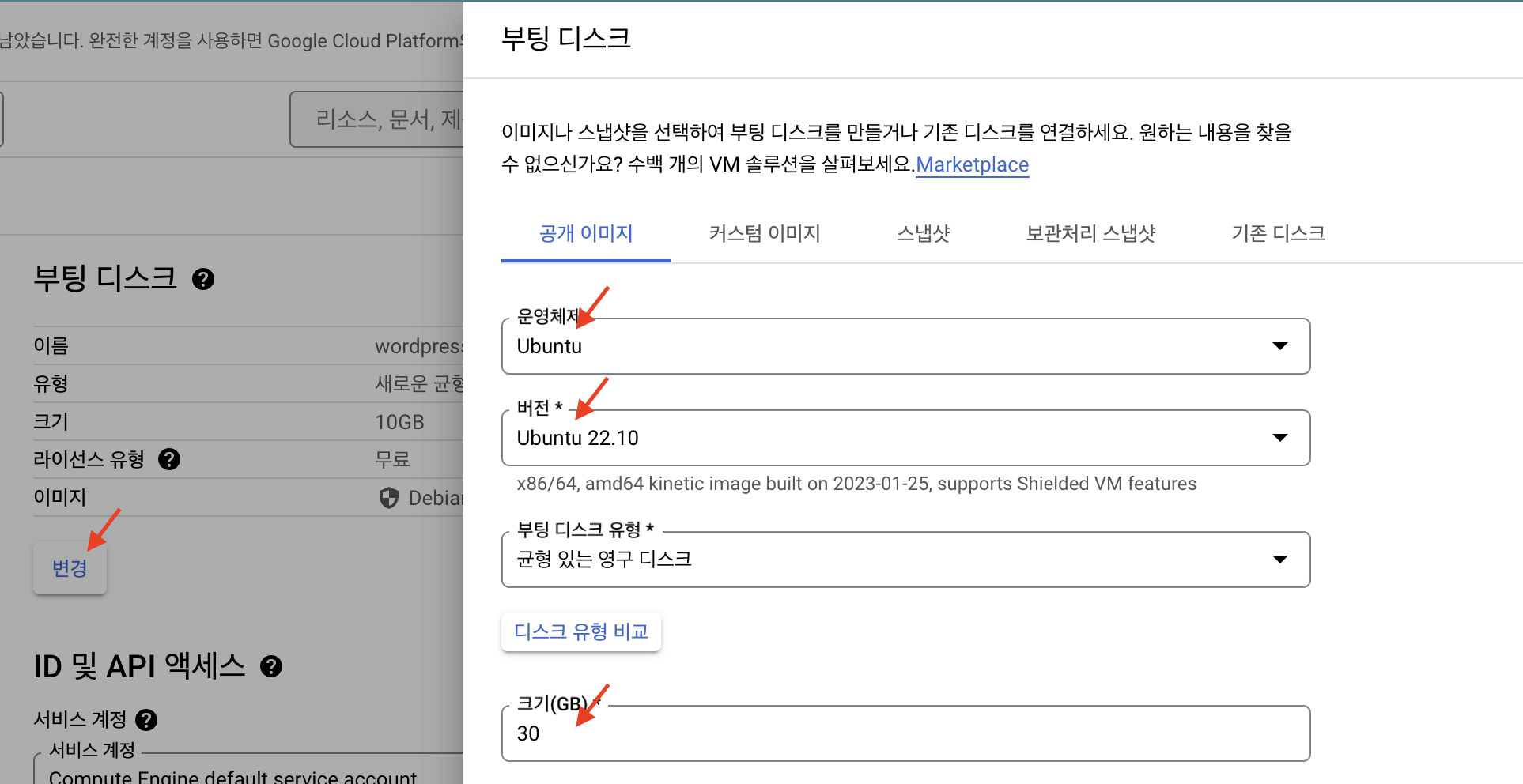The height and width of the screenshot is (784, 1523).
Task: Click the 이미지 row label
Action: 59,498
